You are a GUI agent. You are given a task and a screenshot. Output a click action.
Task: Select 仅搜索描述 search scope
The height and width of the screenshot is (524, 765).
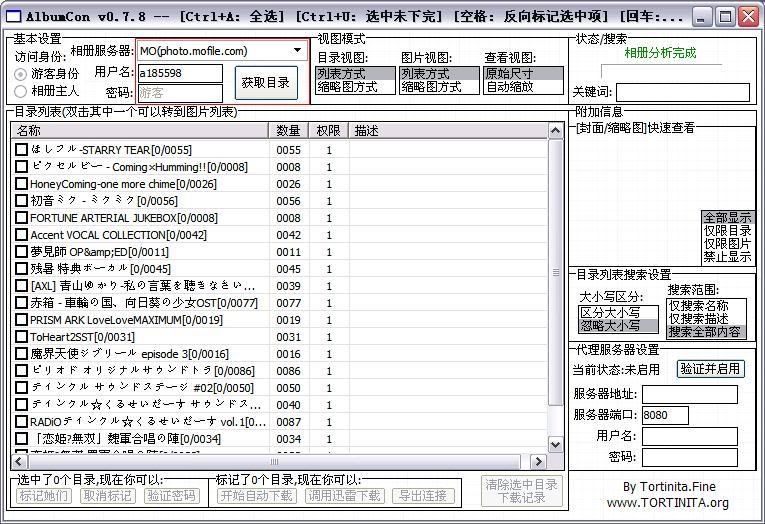(x=706, y=319)
